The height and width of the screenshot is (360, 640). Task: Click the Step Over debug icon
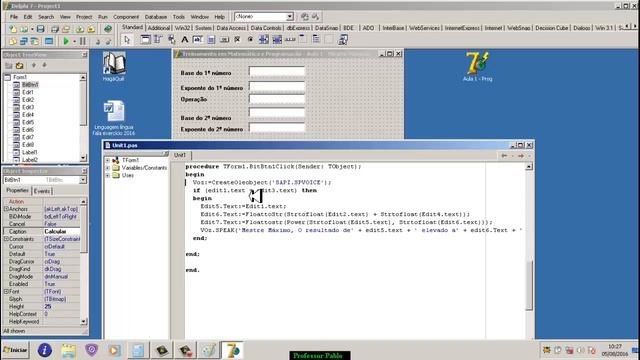click(x=108, y=41)
